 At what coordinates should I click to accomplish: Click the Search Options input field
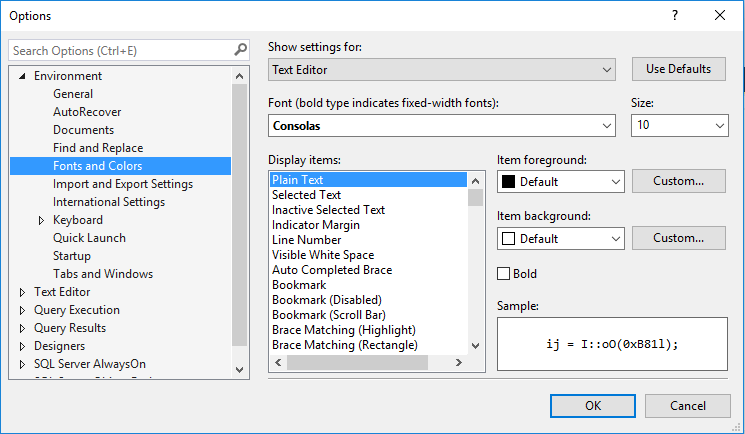click(x=120, y=50)
